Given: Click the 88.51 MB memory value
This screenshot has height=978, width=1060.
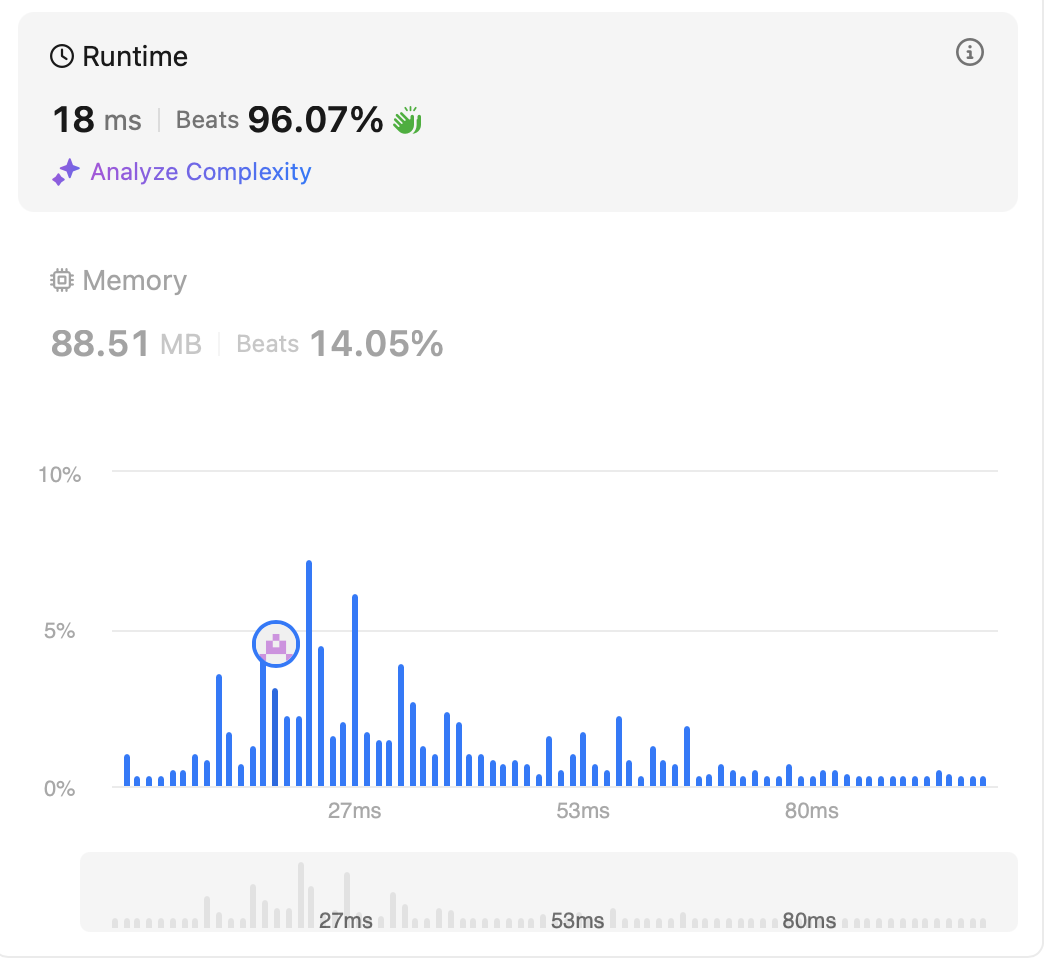Looking at the screenshot, I should (126, 345).
